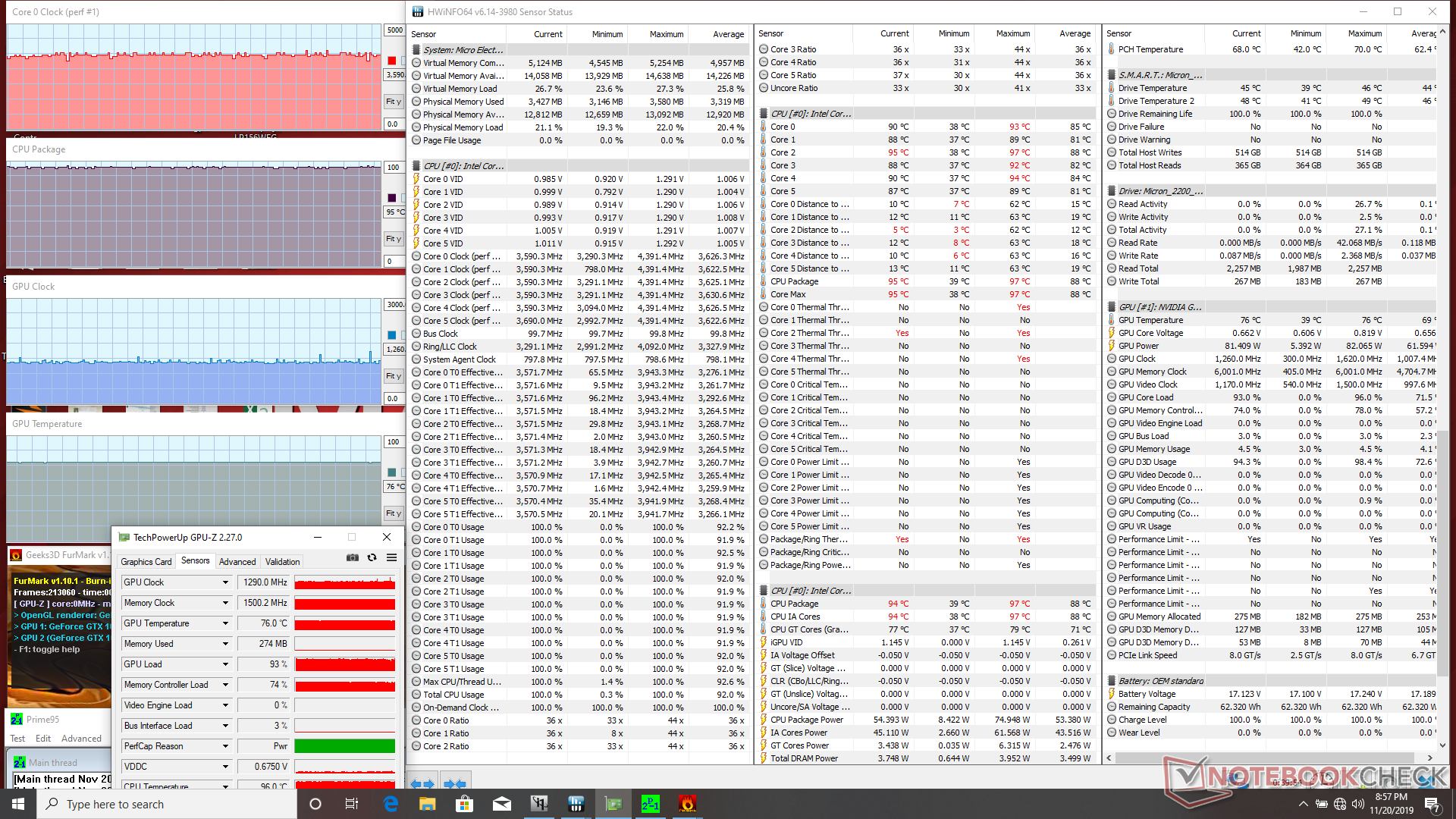Click the red color swatch in Core 0 Clock graph

click(392, 61)
